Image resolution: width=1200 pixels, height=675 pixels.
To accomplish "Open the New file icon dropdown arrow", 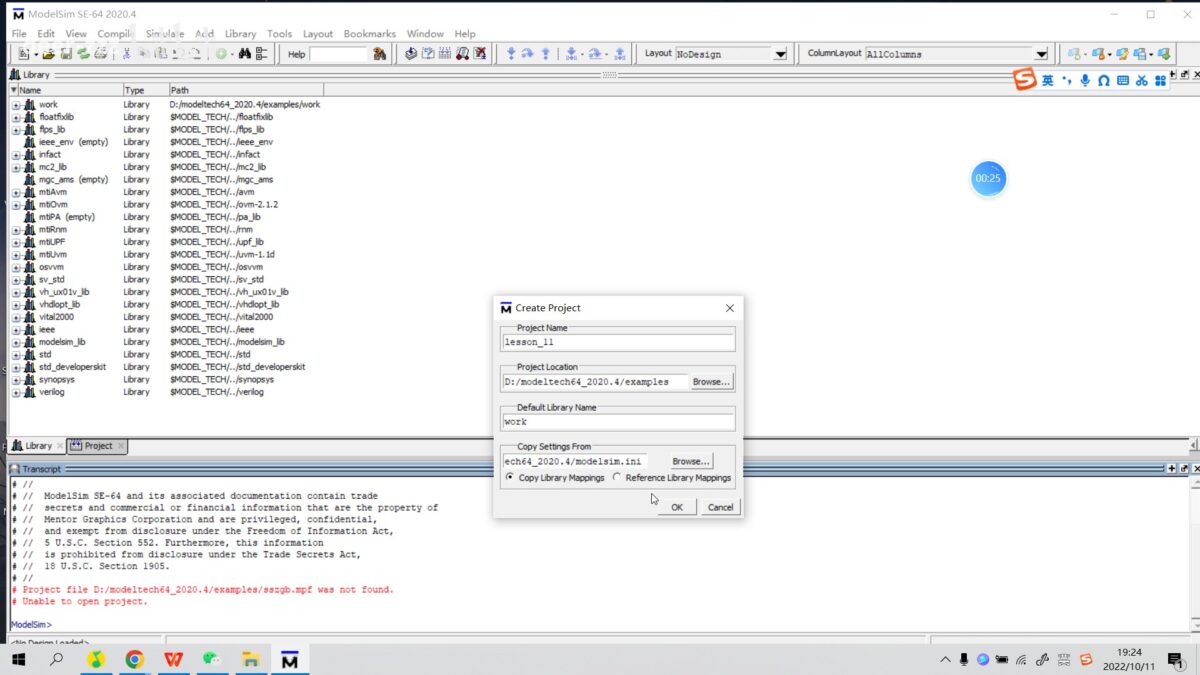I will pos(36,54).
